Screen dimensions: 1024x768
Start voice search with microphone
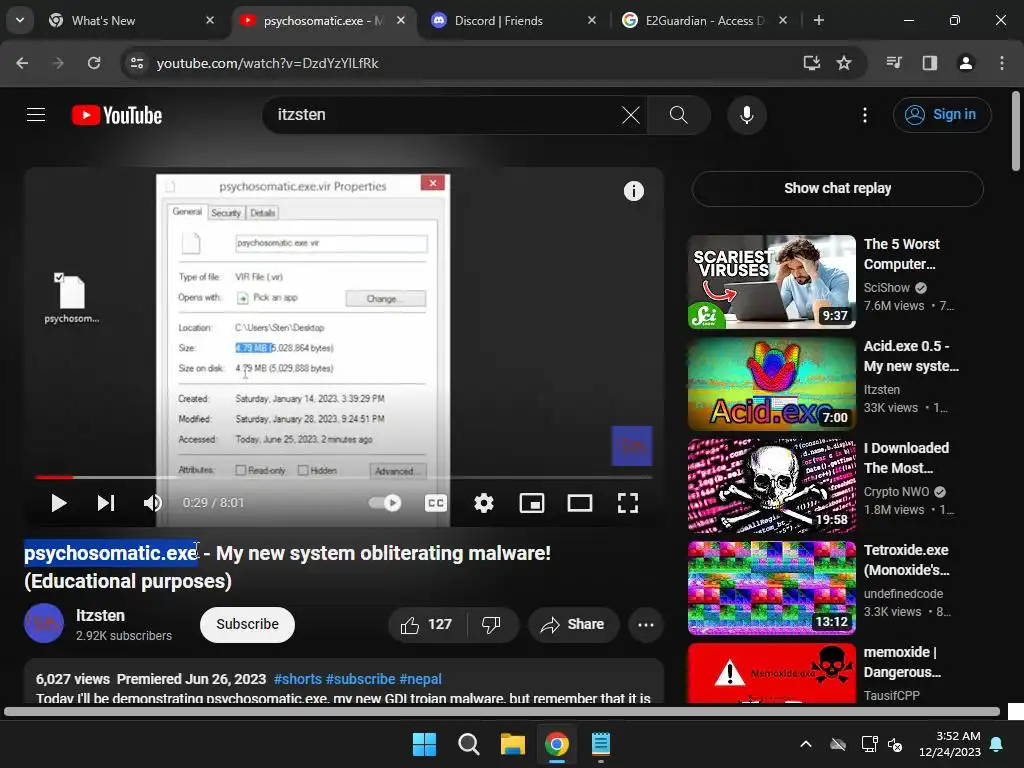pyautogui.click(x=746, y=115)
